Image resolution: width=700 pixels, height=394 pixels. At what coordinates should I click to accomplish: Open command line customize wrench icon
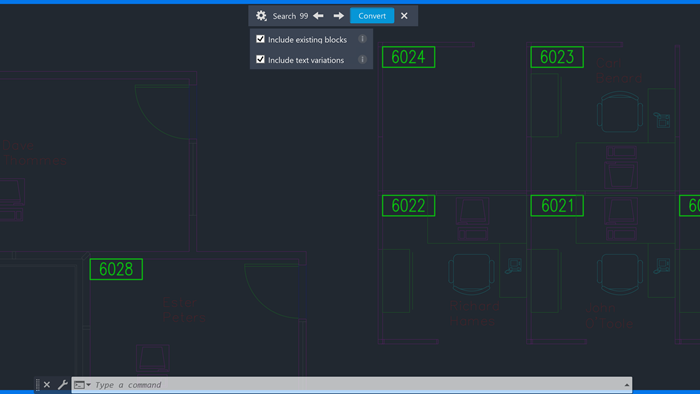click(x=62, y=384)
